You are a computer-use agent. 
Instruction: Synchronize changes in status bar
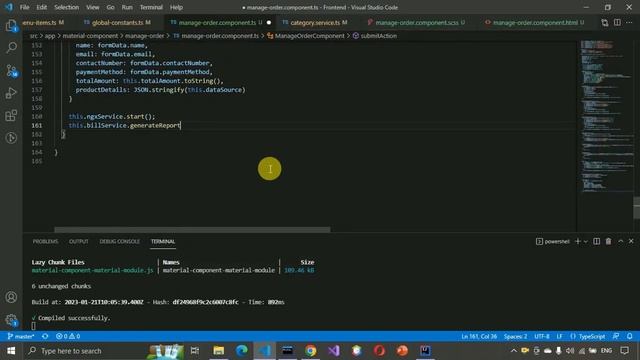(x=45, y=336)
